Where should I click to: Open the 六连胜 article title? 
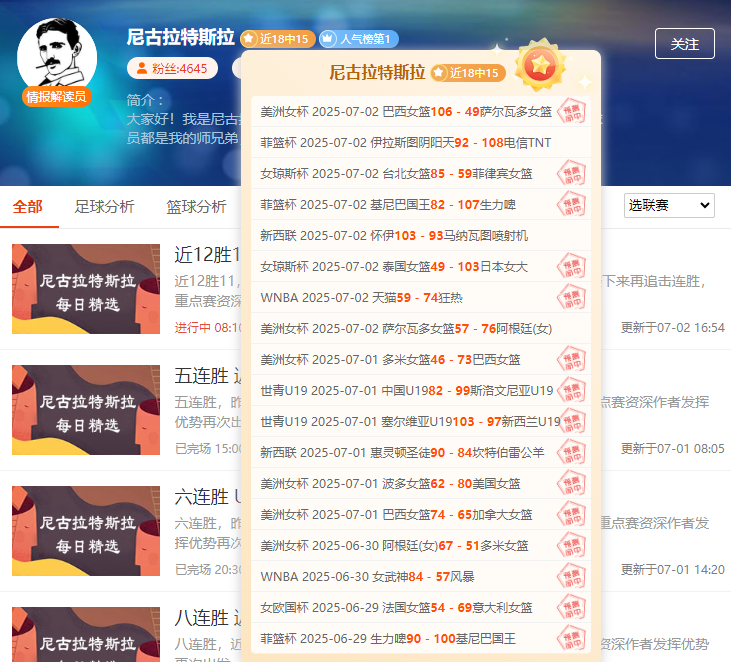207,497
